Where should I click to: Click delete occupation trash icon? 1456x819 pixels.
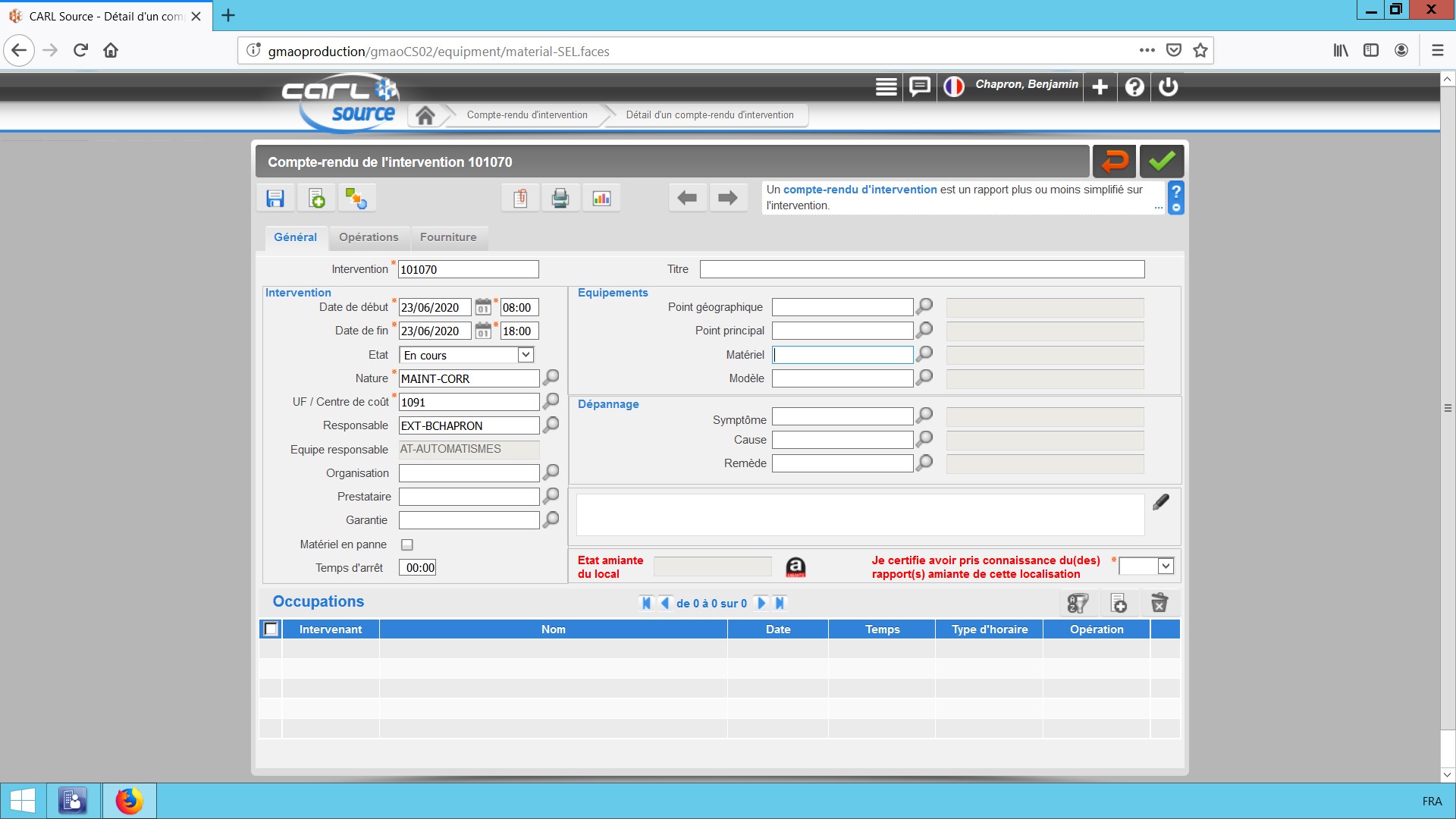pyautogui.click(x=1159, y=603)
